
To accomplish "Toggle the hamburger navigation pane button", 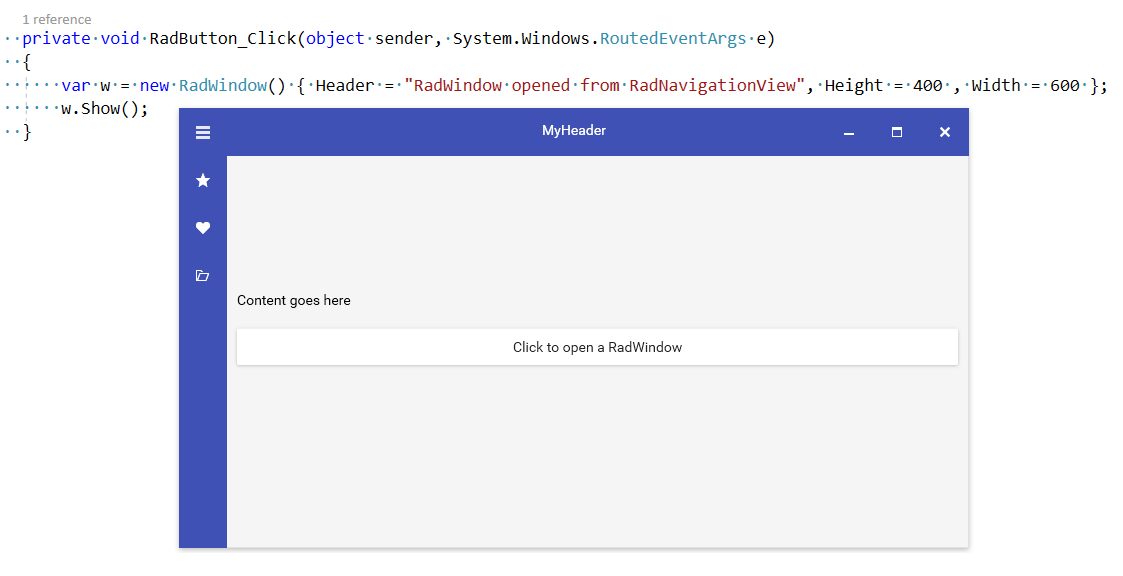I will coord(203,132).
